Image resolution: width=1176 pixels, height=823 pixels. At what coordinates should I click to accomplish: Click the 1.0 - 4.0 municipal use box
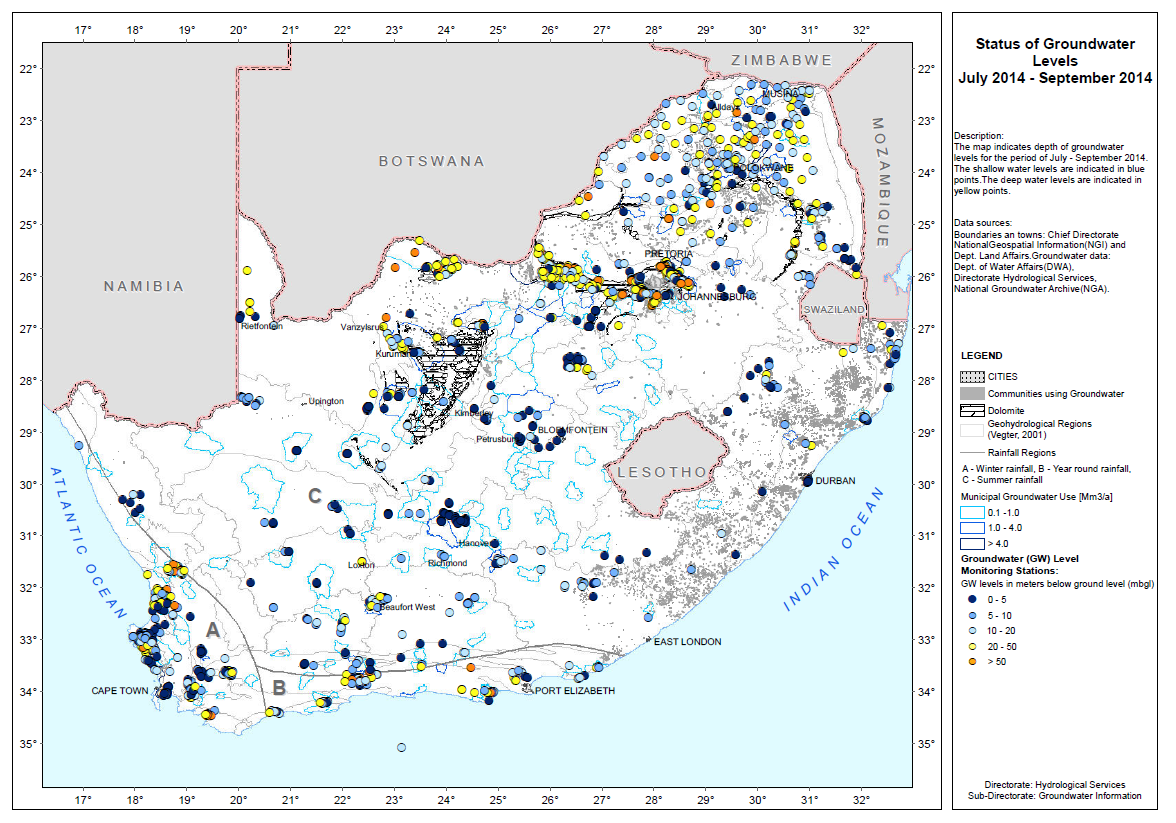tap(973, 527)
